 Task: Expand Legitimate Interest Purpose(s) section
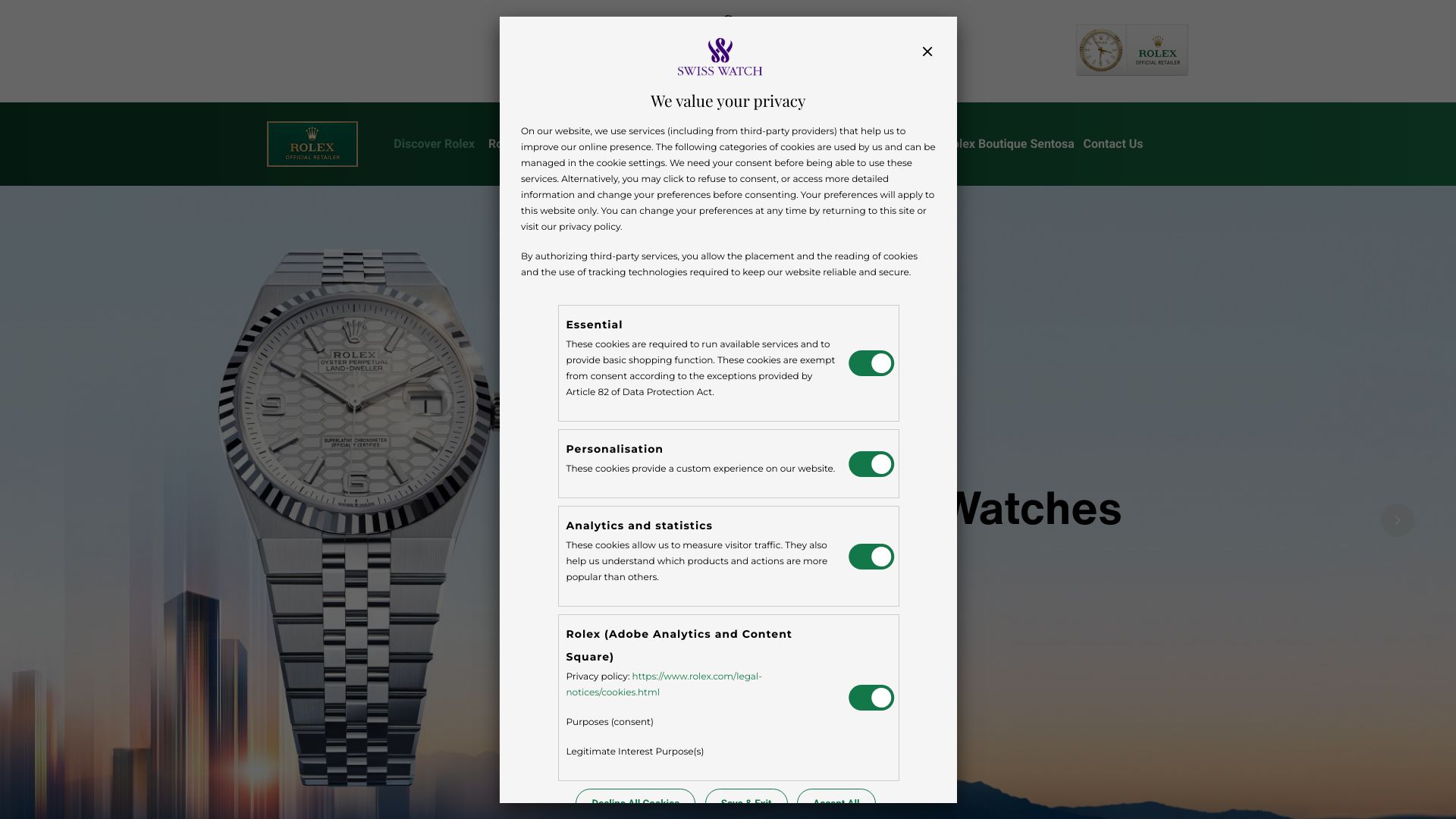(635, 752)
